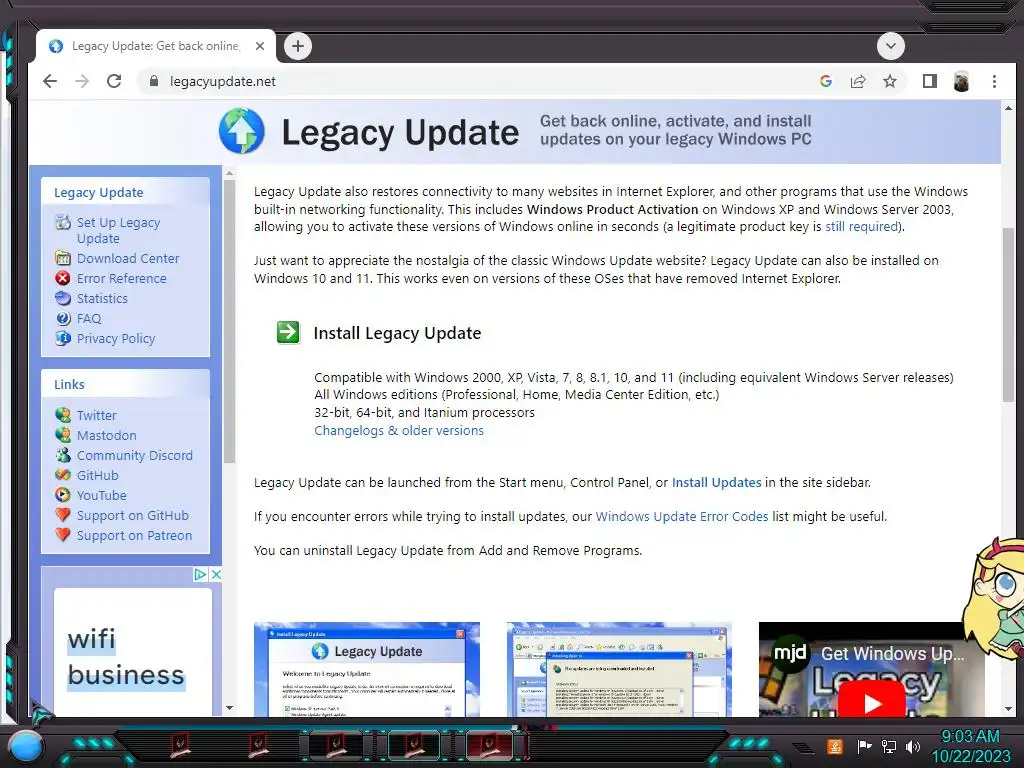Image resolution: width=1024 pixels, height=768 pixels.
Task: Open the YouTube link
Action: point(101,495)
